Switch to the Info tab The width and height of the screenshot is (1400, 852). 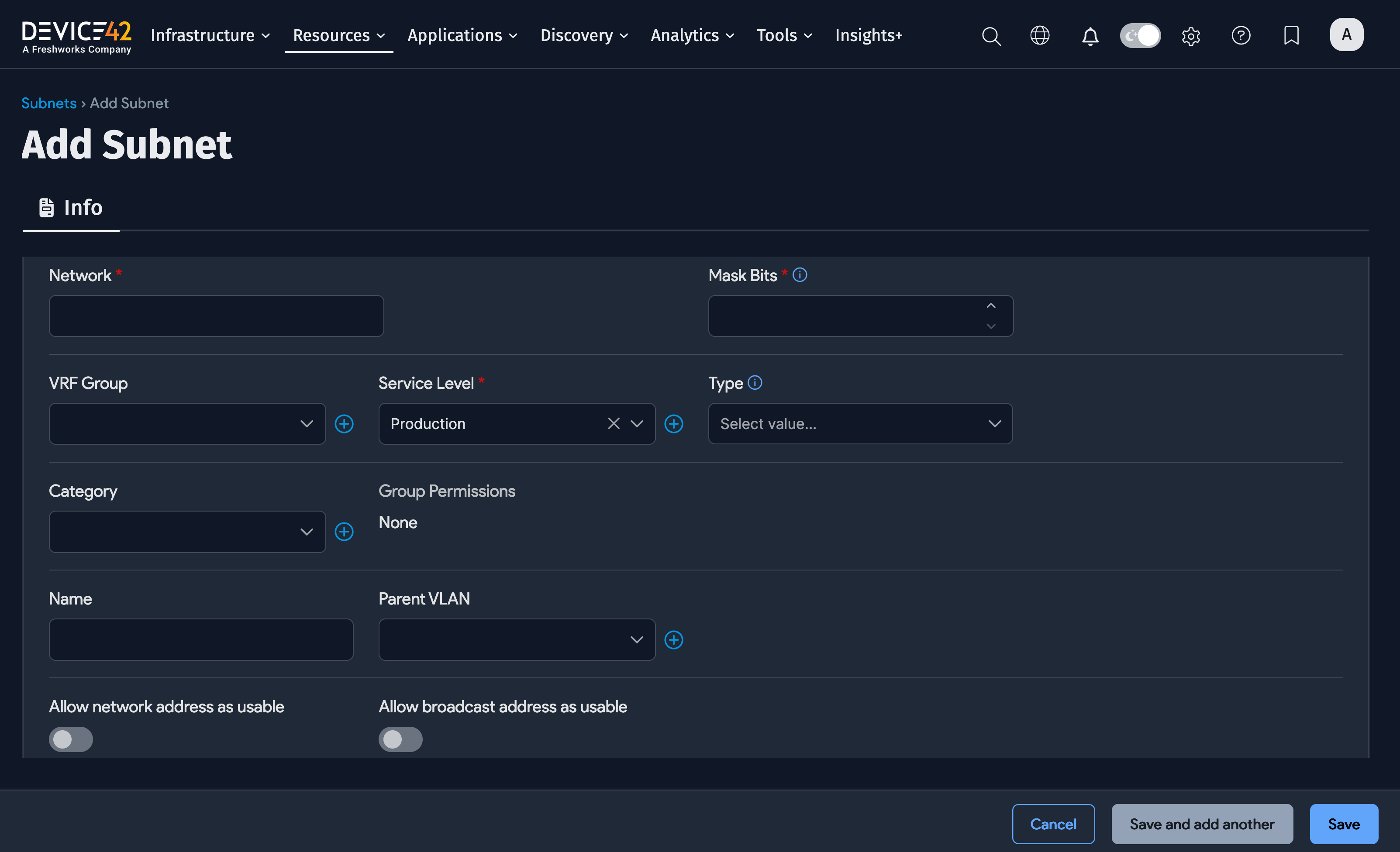coord(70,207)
